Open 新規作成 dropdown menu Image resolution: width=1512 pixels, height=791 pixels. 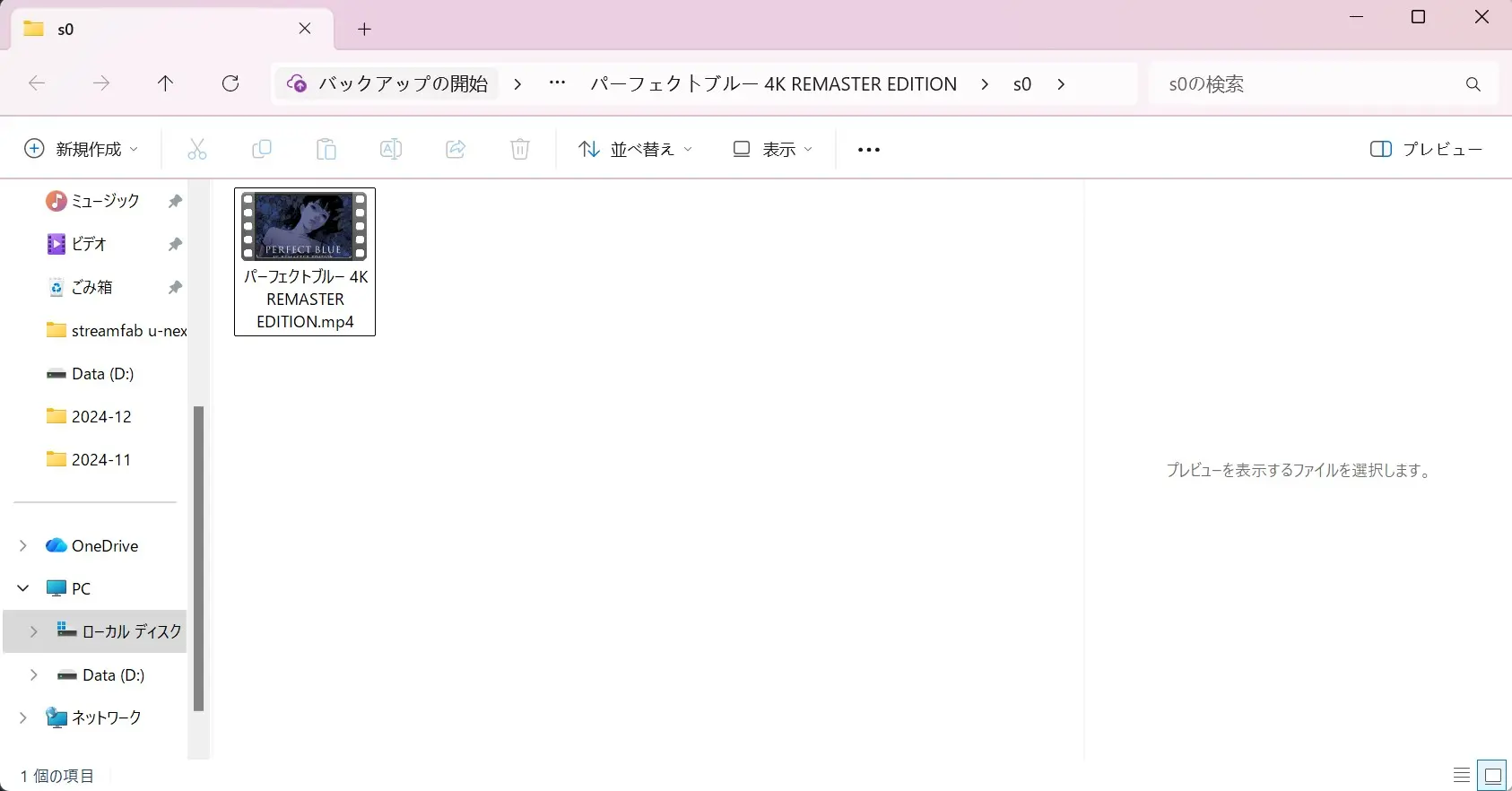(x=82, y=150)
